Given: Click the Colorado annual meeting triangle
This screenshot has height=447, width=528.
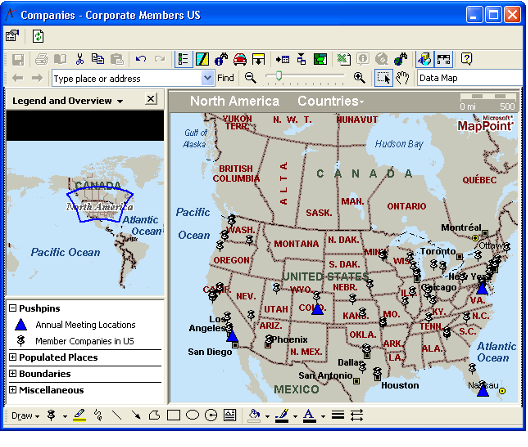Looking at the screenshot, I should tap(317, 309).
